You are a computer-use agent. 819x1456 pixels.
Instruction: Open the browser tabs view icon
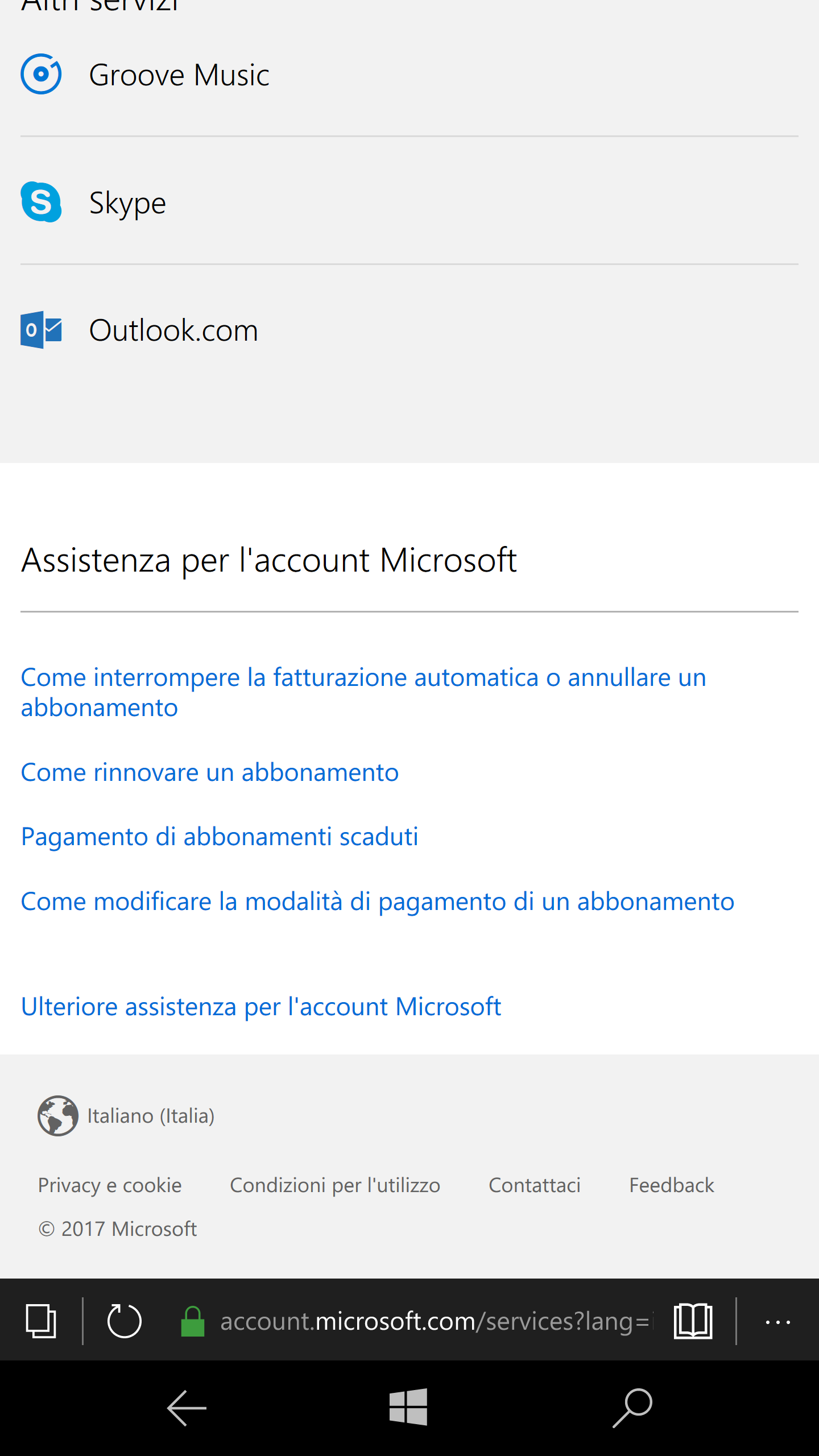pos(41,1321)
